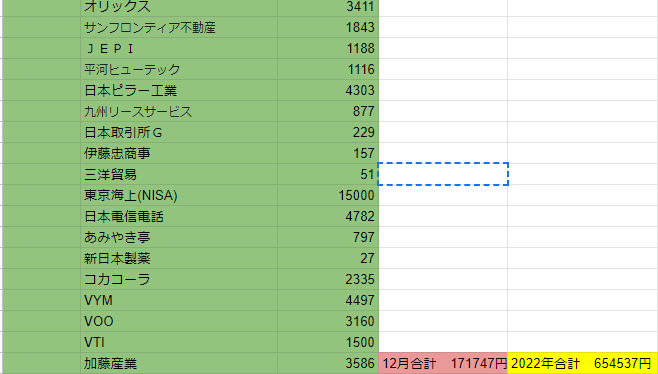The width and height of the screenshot is (658, 374).
Task: Select the value 3586 cell
Action: click(328, 364)
